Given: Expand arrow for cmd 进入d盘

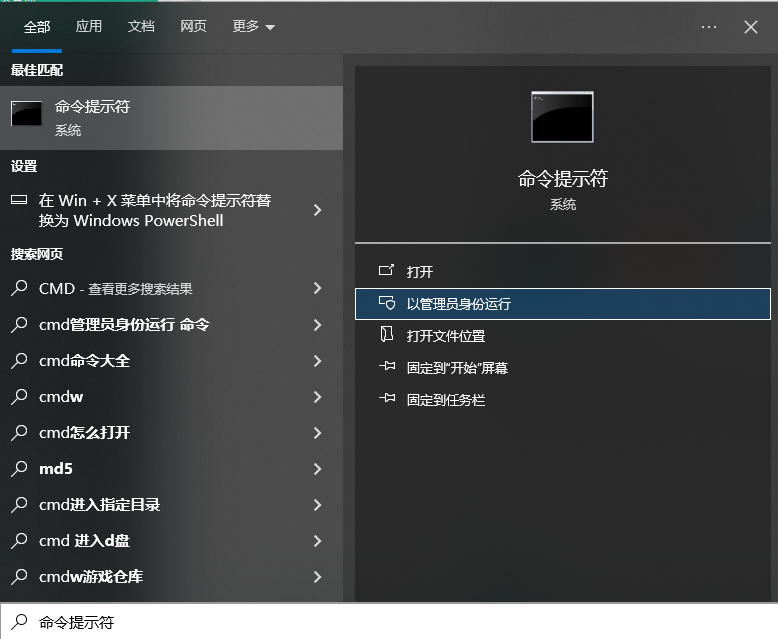Looking at the screenshot, I should 318,541.
